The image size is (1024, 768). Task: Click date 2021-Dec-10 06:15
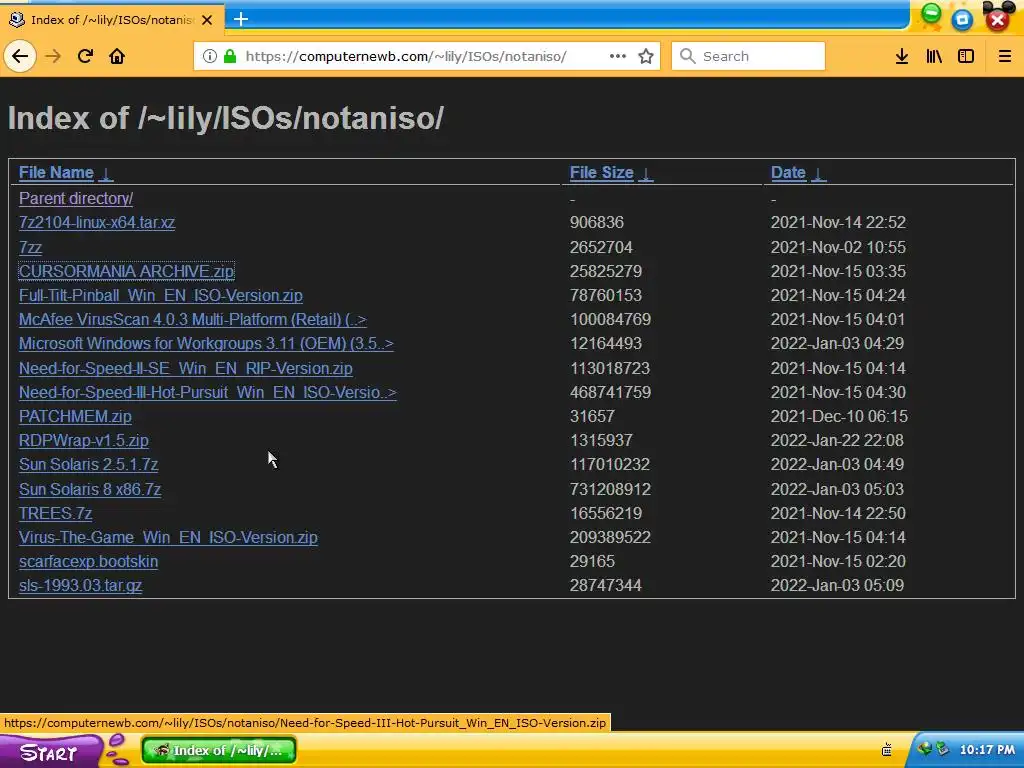pos(839,417)
